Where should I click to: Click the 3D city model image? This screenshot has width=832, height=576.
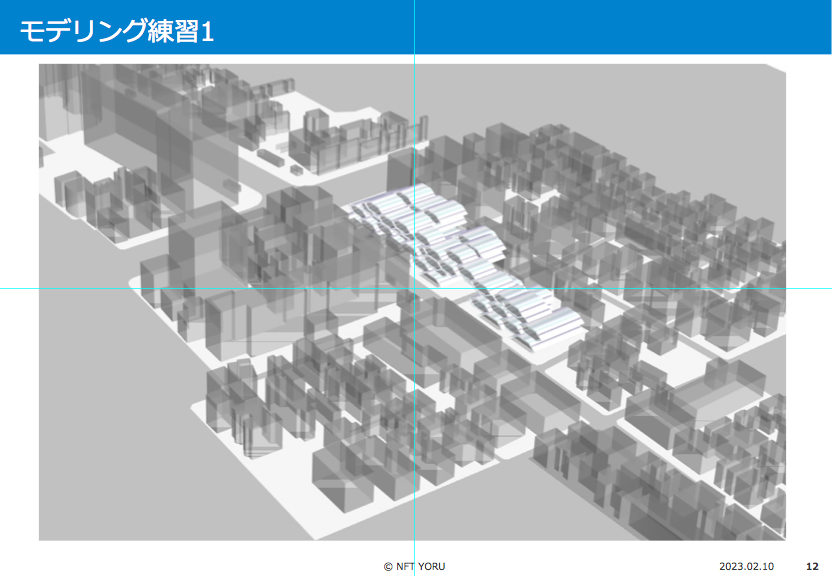coord(412,302)
